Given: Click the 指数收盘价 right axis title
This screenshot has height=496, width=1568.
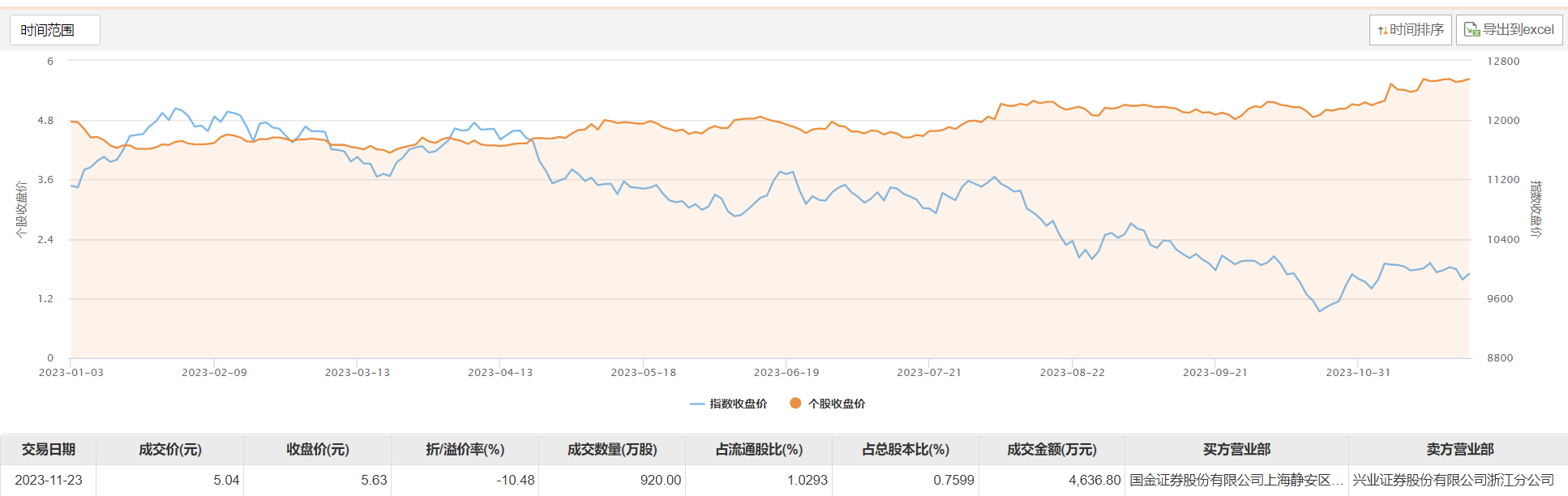Looking at the screenshot, I should tap(1536, 209).
